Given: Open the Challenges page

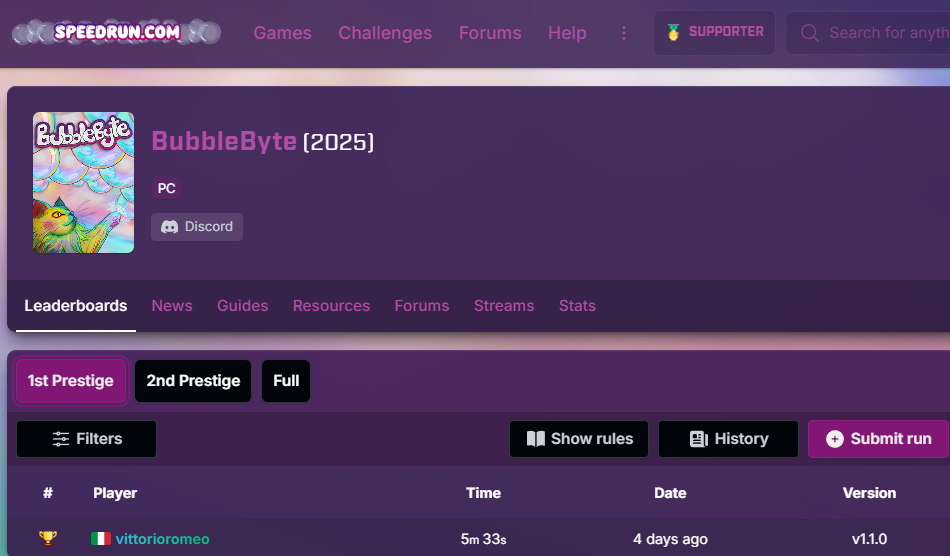Looking at the screenshot, I should tap(385, 33).
